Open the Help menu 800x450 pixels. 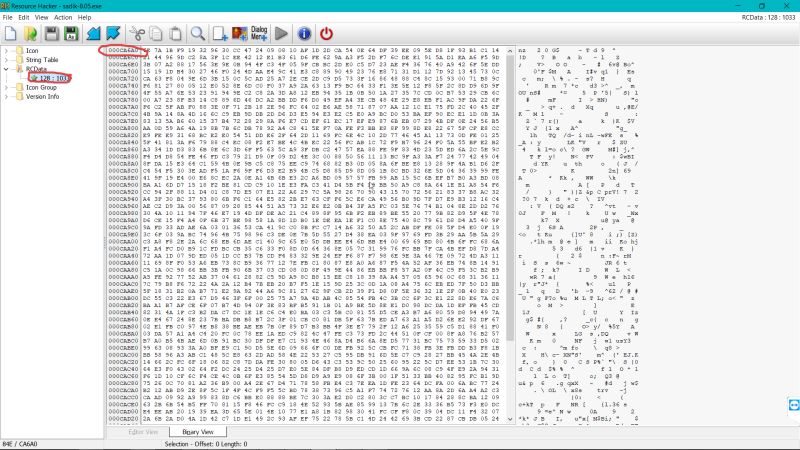(x=85, y=17)
